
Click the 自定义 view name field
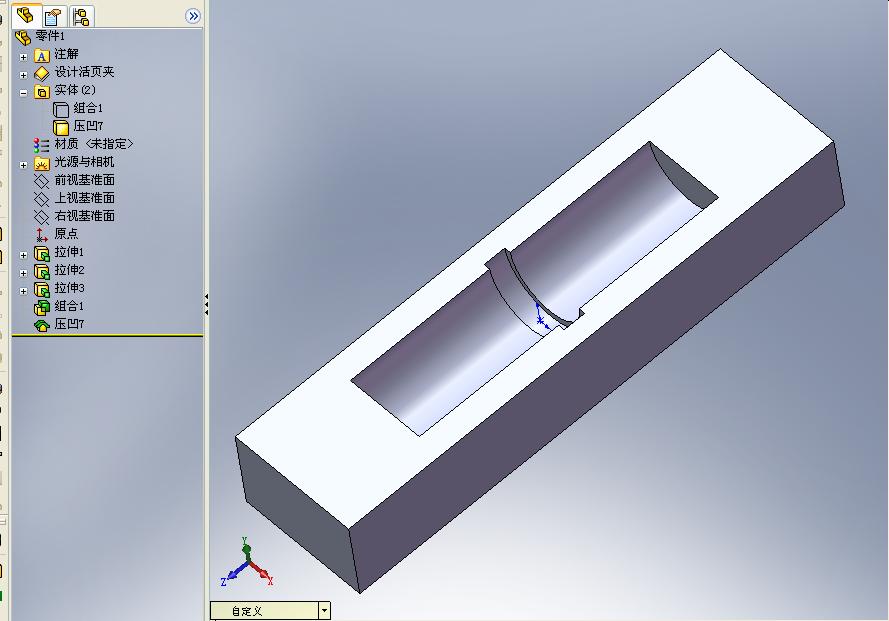click(264, 611)
